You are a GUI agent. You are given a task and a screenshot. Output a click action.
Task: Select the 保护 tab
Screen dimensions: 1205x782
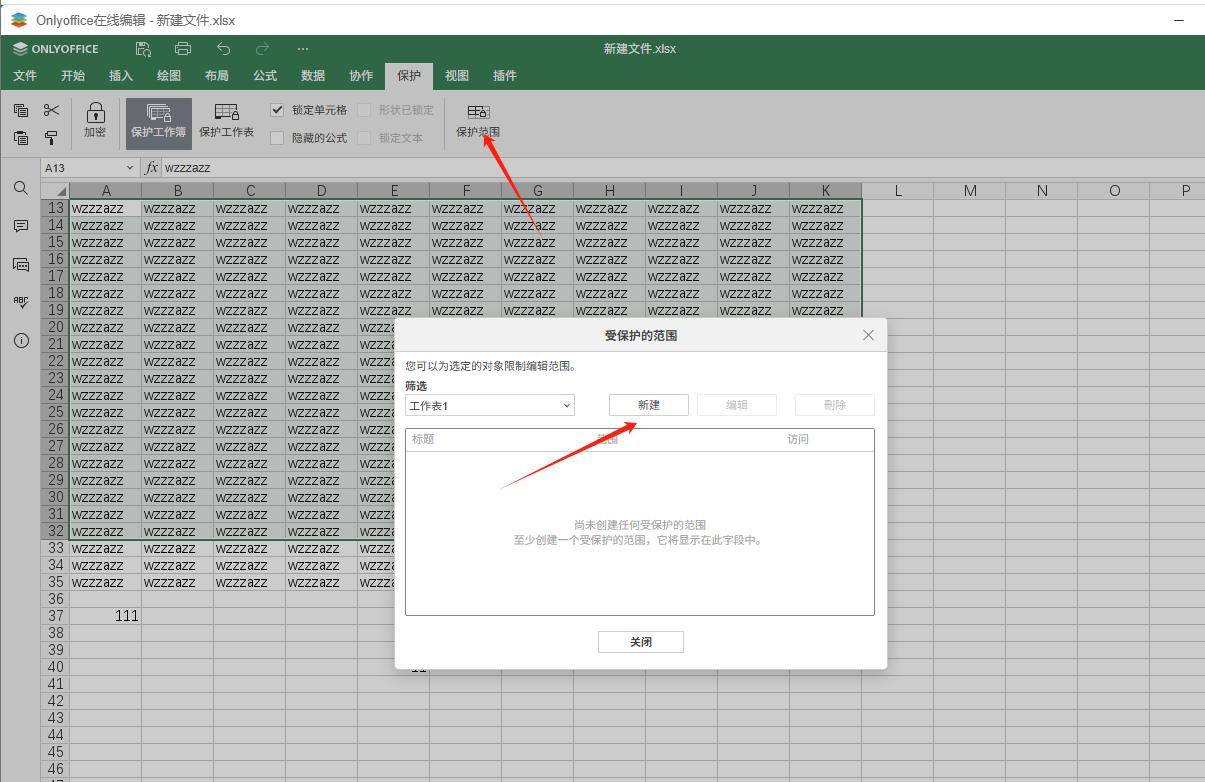tap(409, 76)
